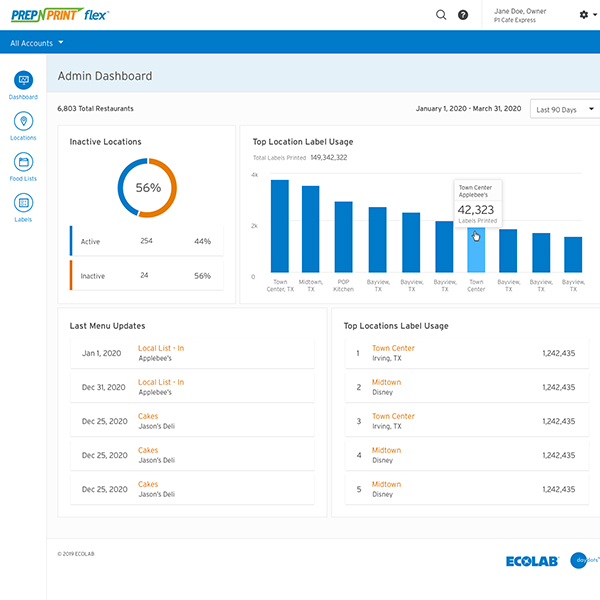Click the search magnifier icon

441,15
